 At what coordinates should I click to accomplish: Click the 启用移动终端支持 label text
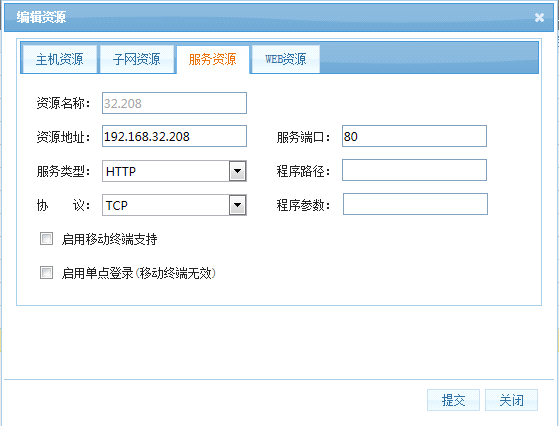coord(109,239)
